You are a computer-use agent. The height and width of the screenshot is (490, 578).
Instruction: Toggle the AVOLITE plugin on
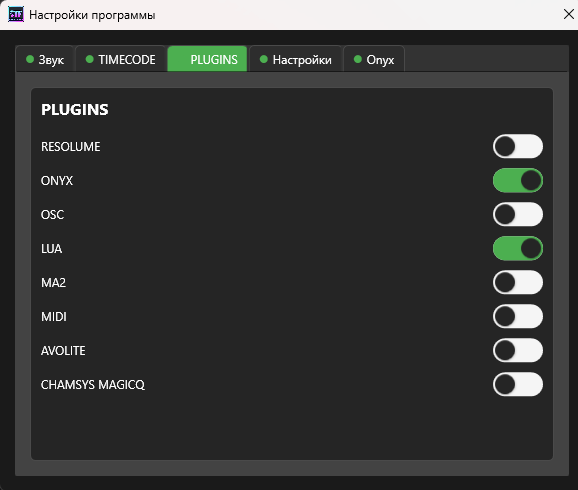(x=518, y=350)
